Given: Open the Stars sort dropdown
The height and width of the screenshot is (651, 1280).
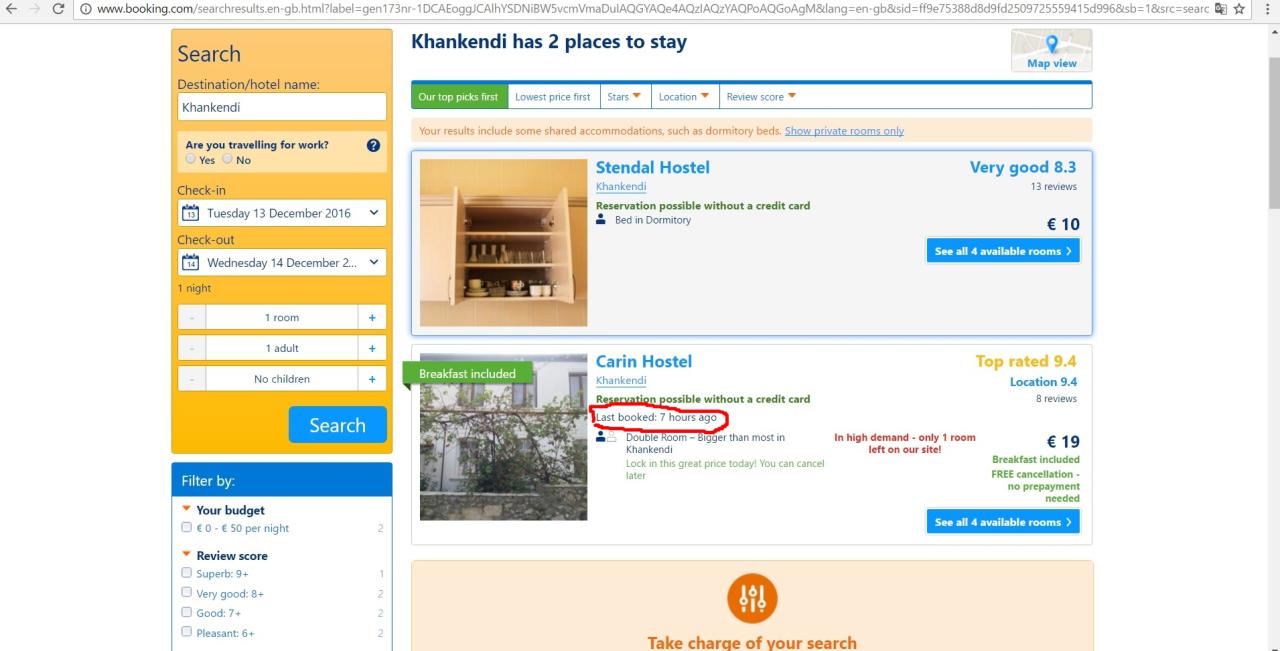Looking at the screenshot, I should 624,97.
